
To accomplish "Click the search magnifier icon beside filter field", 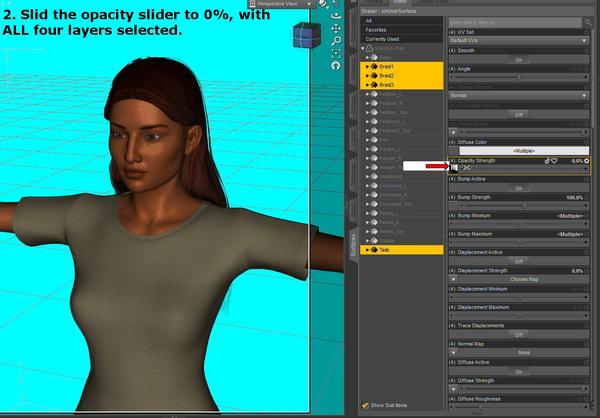I will coord(588,23).
